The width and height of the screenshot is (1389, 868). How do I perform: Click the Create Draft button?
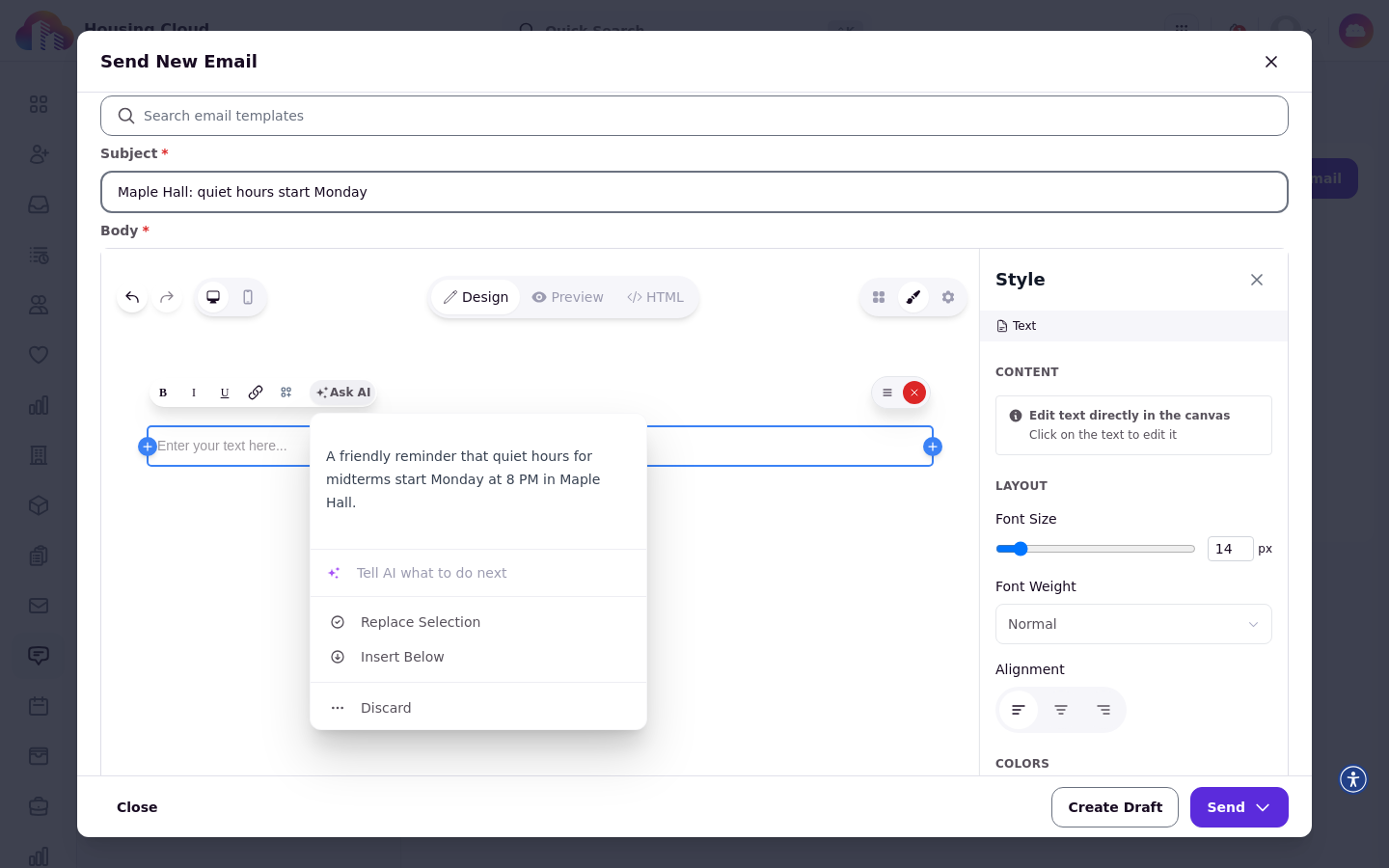1115,807
